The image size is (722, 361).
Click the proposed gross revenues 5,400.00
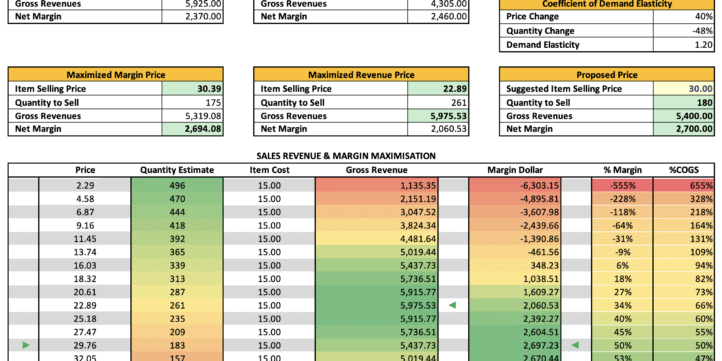(x=684, y=116)
